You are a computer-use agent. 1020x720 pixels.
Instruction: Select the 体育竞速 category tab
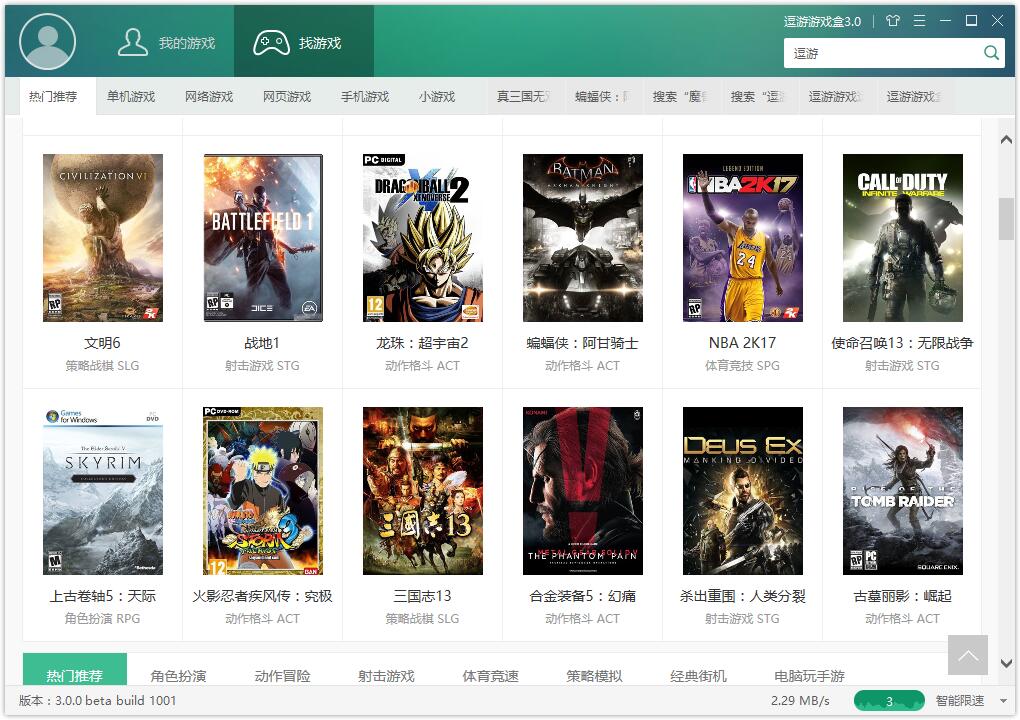click(490, 676)
